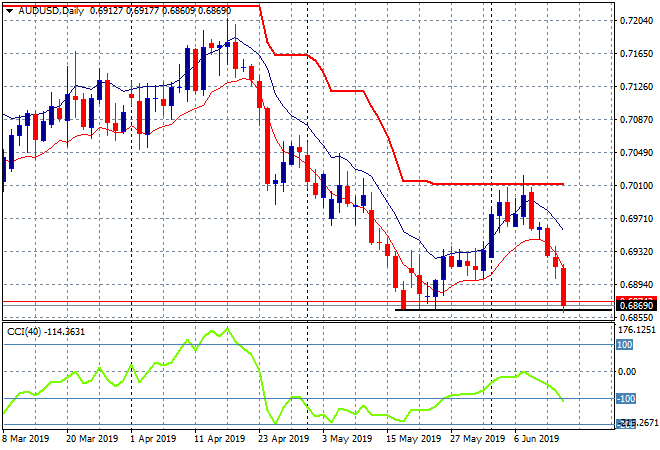Select the green CCI indicator line
This screenshot has height=450, width=660.
[x=283, y=376]
